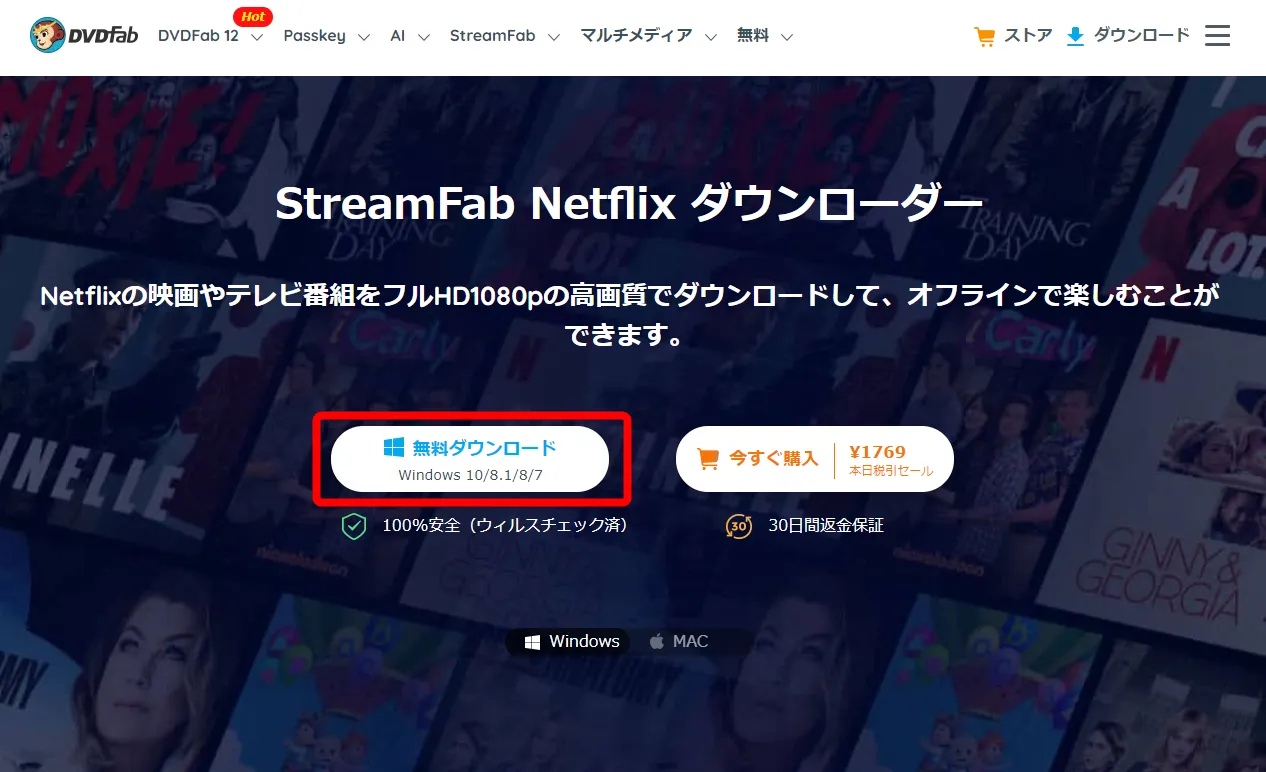Expand the 無料 dropdown chevron

[x=787, y=38]
